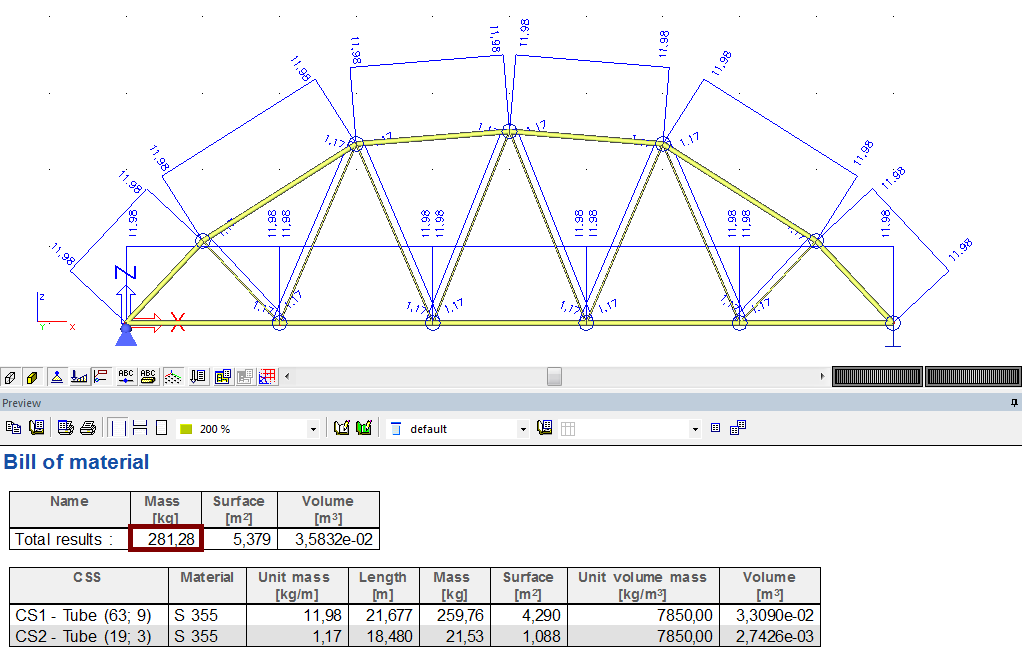The image size is (1022, 657).
Task: Click the printer icon in Preview toolbar
Action: click(x=88, y=428)
